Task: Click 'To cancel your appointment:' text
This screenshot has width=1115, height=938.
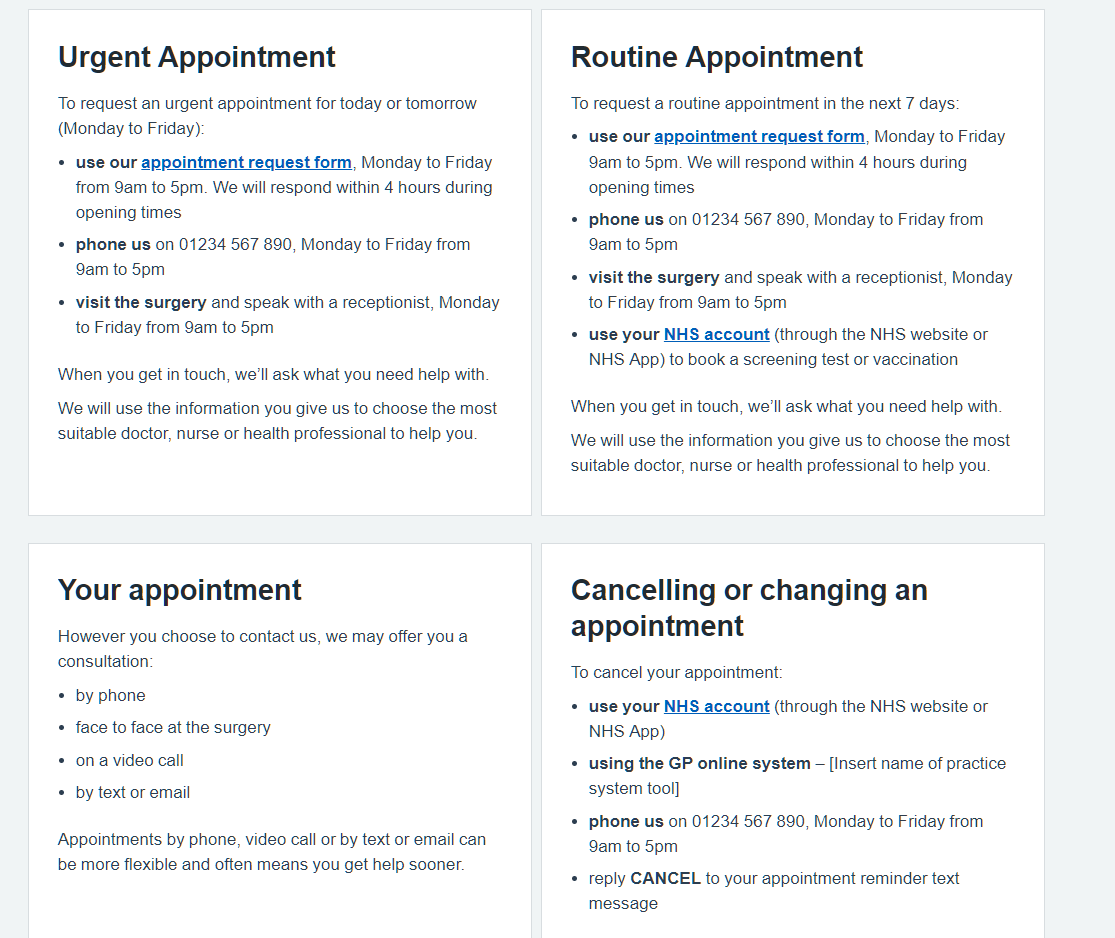Action: click(x=676, y=672)
